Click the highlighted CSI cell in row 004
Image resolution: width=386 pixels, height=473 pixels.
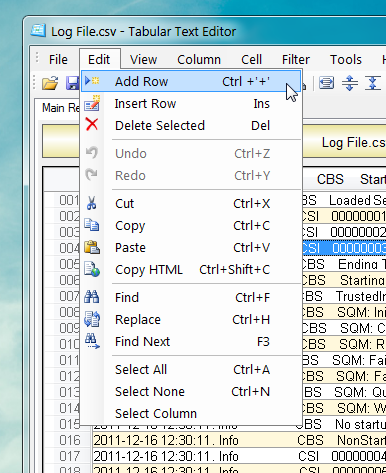pos(311,248)
